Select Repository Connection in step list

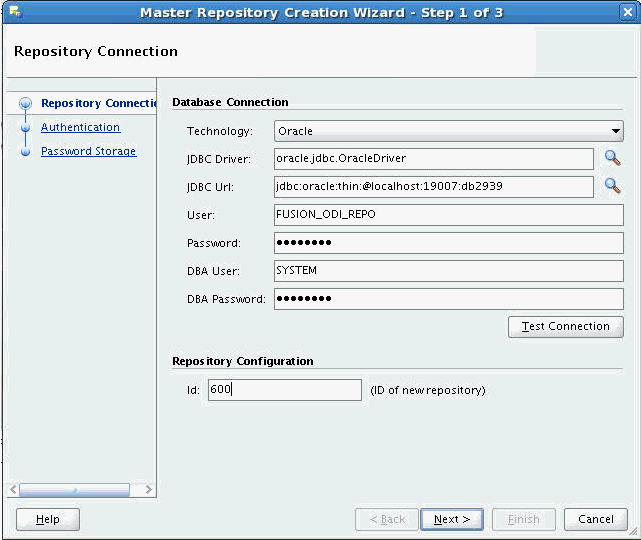(x=99, y=103)
